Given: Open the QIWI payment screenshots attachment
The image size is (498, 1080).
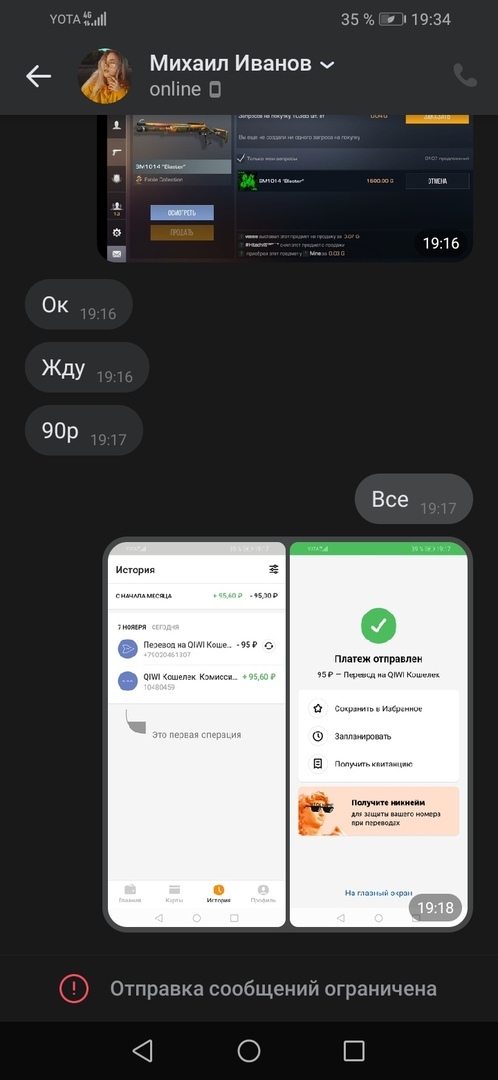Looking at the screenshot, I should pos(288,735).
